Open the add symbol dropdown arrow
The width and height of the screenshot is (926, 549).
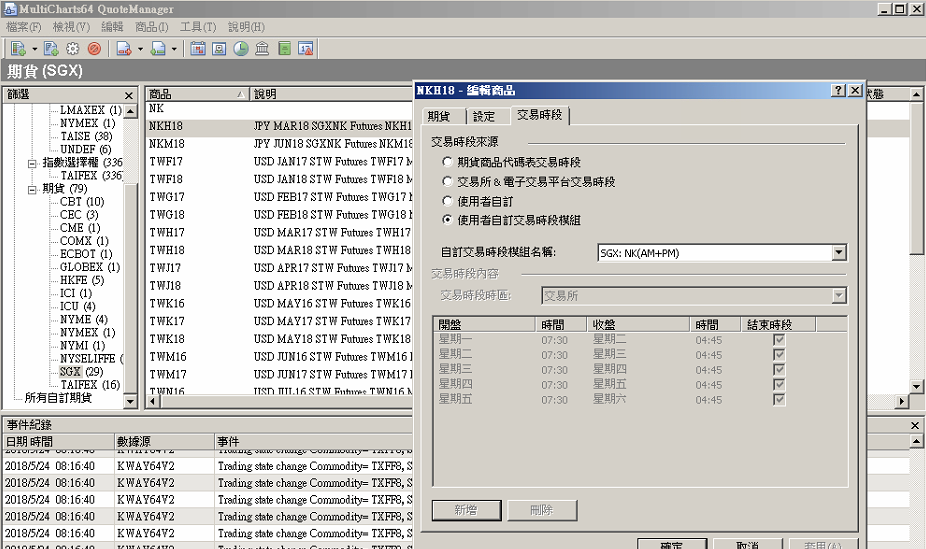(x=34, y=49)
